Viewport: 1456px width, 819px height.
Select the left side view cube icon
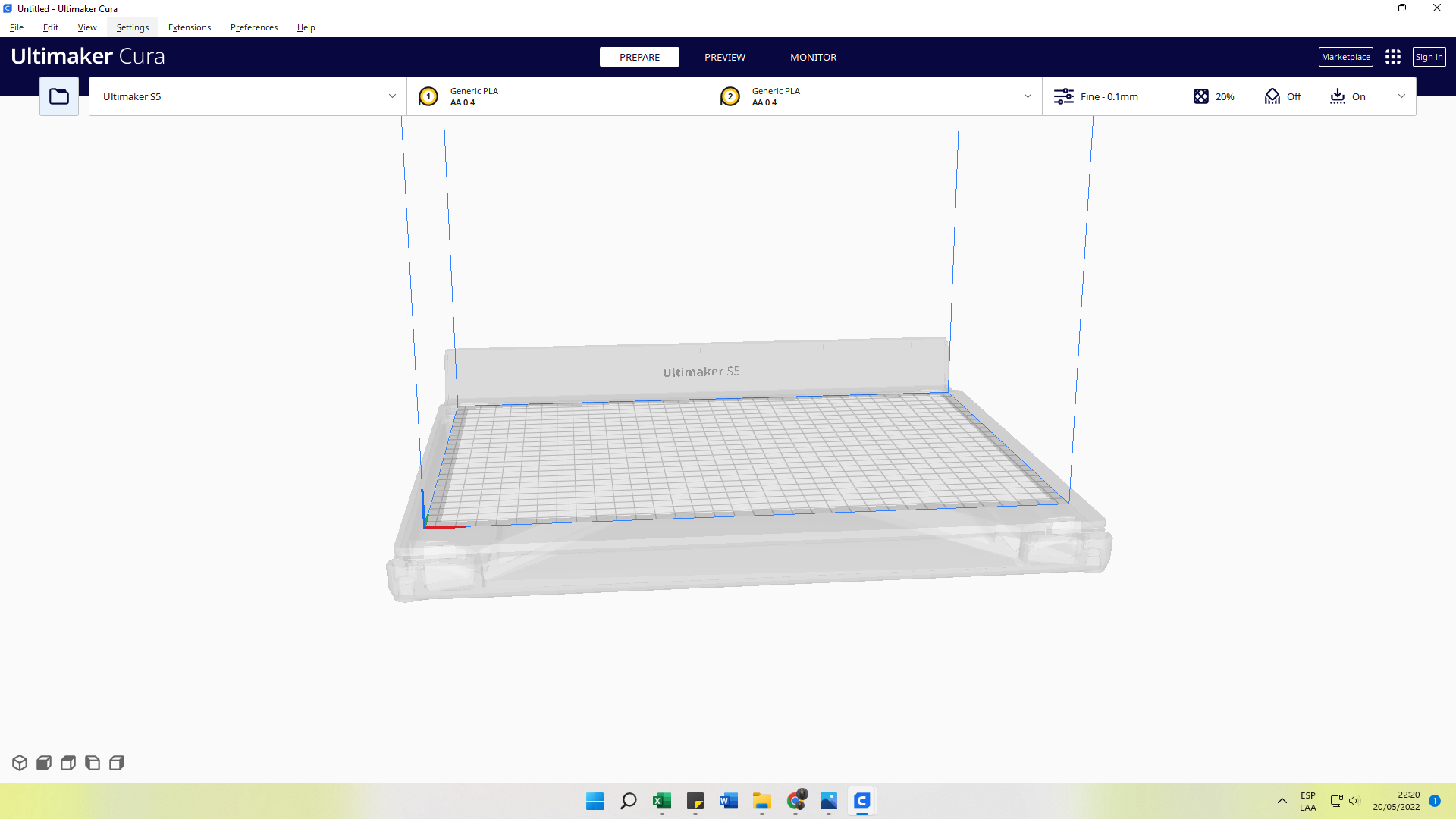93,763
